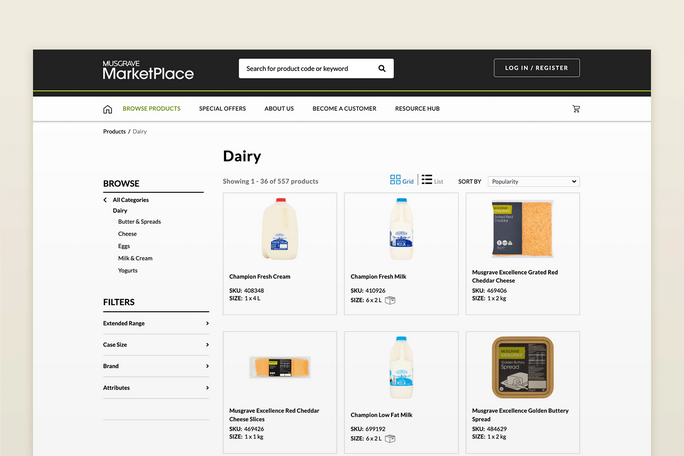Screen dimensions: 684x456
Task: Open the shopping cart icon
Action: pos(576,109)
